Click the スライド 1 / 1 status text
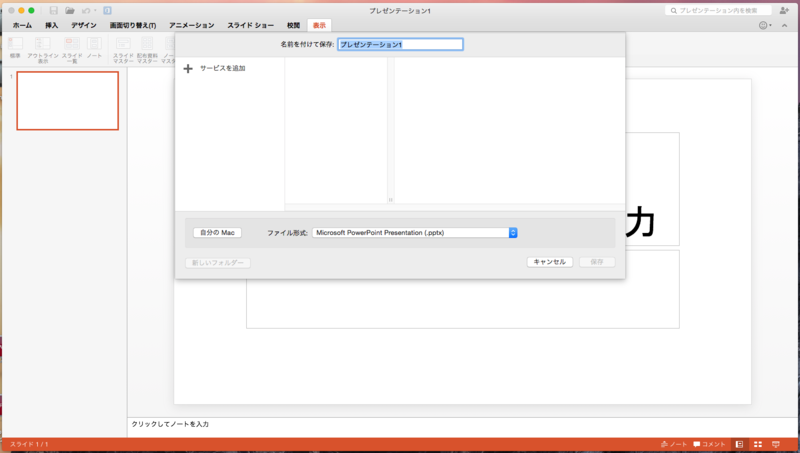The height and width of the screenshot is (453, 800). point(29,444)
